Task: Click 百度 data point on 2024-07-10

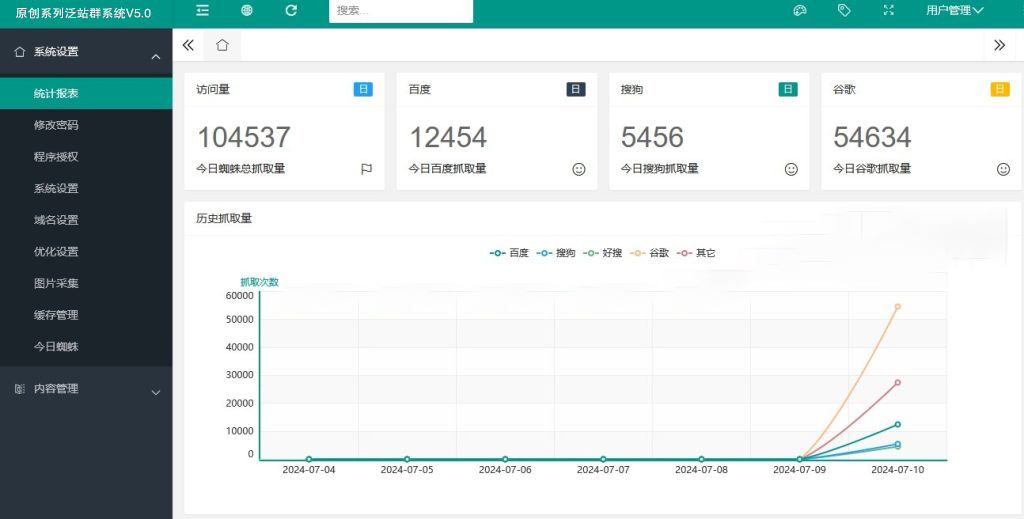Action: (x=897, y=424)
